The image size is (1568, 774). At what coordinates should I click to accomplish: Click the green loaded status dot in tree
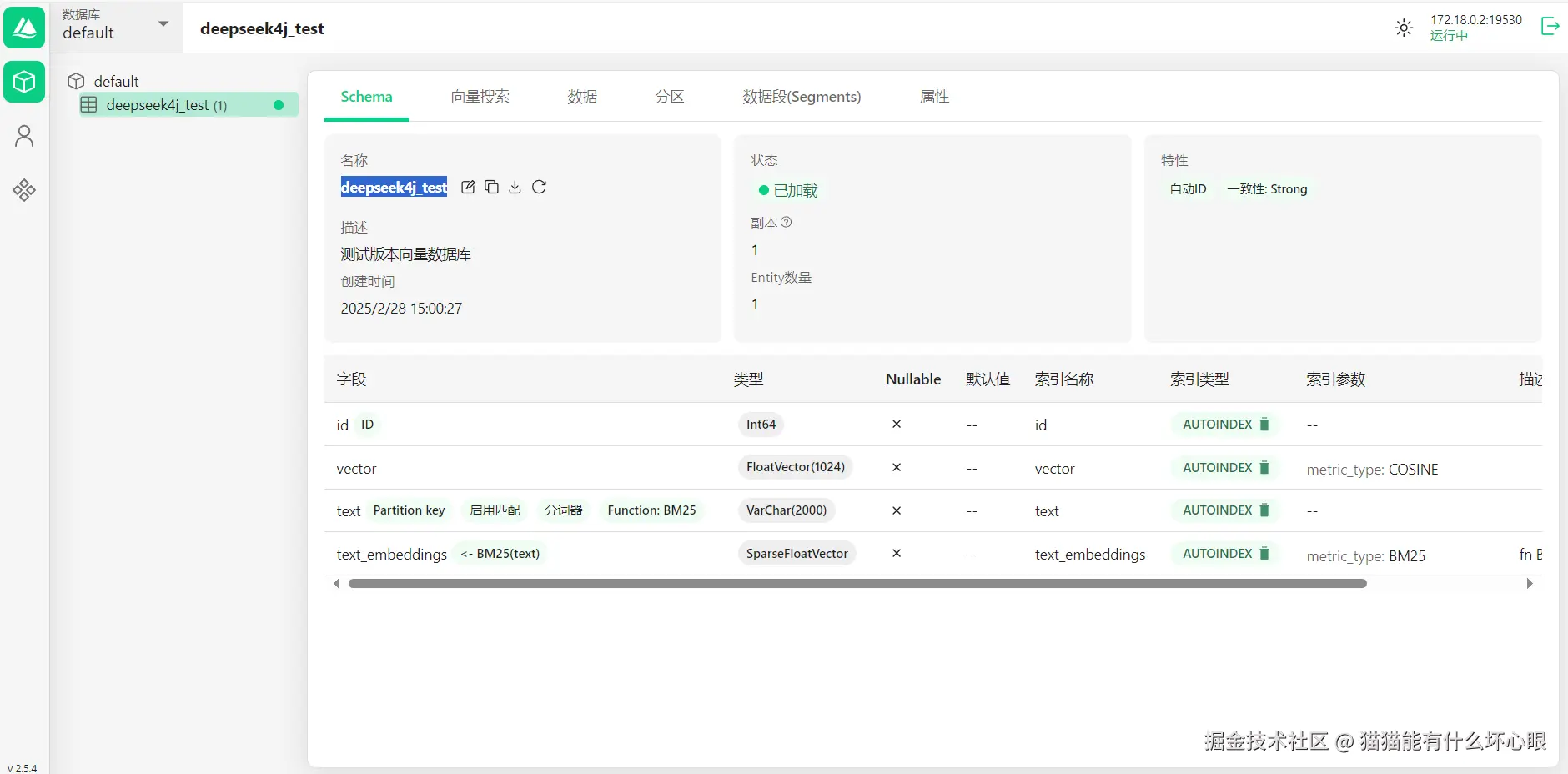point(279,105)
